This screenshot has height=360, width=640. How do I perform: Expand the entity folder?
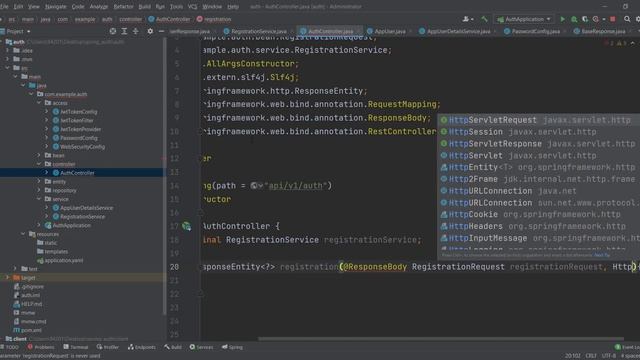(x=39, y=182)
